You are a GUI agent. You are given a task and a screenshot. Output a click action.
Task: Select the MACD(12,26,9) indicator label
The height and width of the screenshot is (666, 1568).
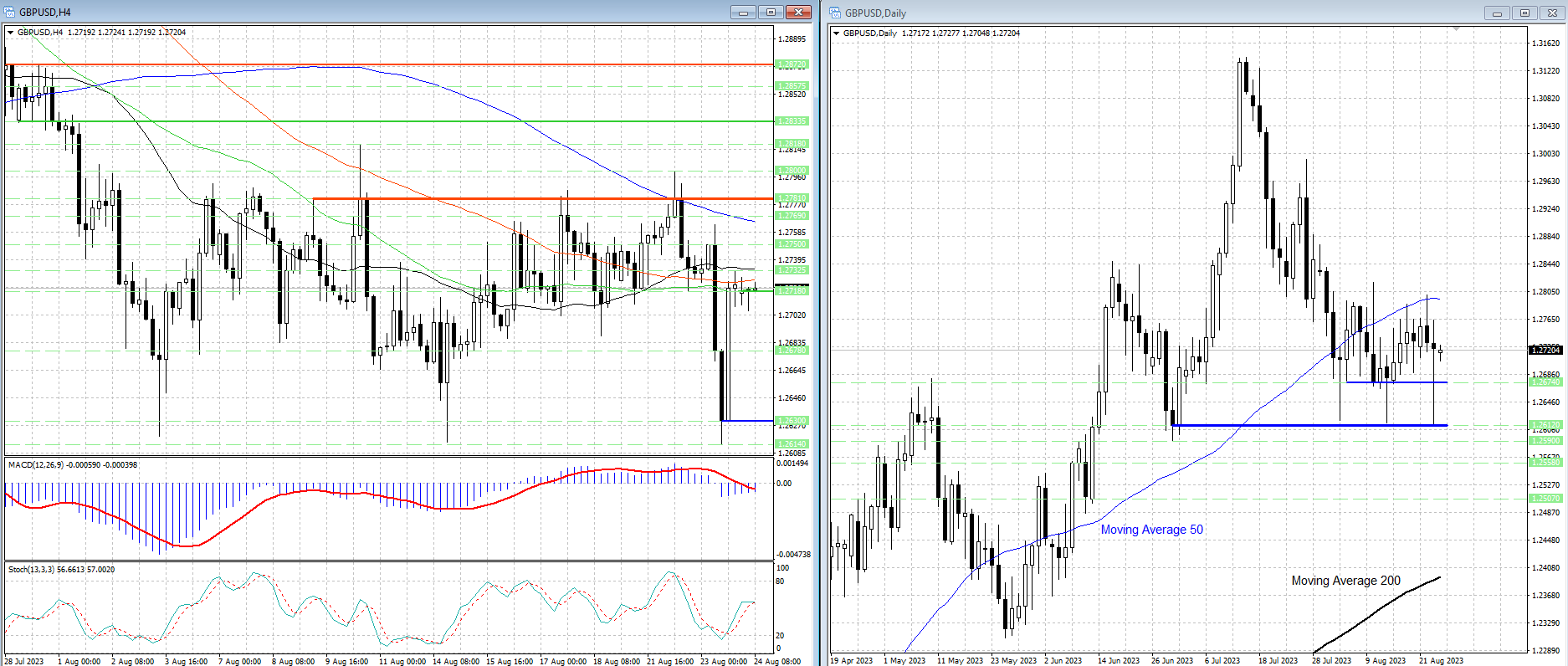[x=72, y=464]
